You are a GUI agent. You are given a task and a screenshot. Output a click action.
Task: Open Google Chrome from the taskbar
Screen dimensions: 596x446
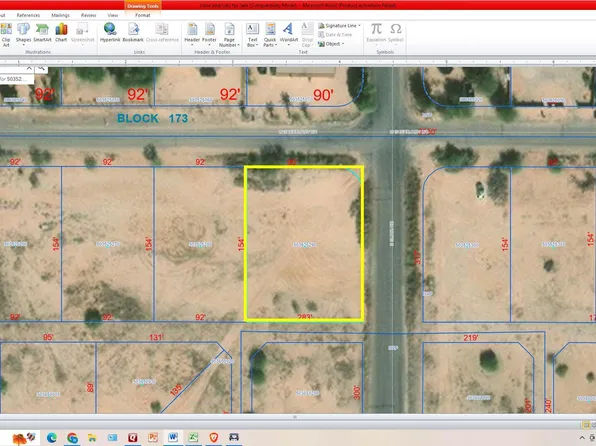(x=72, y=438)
